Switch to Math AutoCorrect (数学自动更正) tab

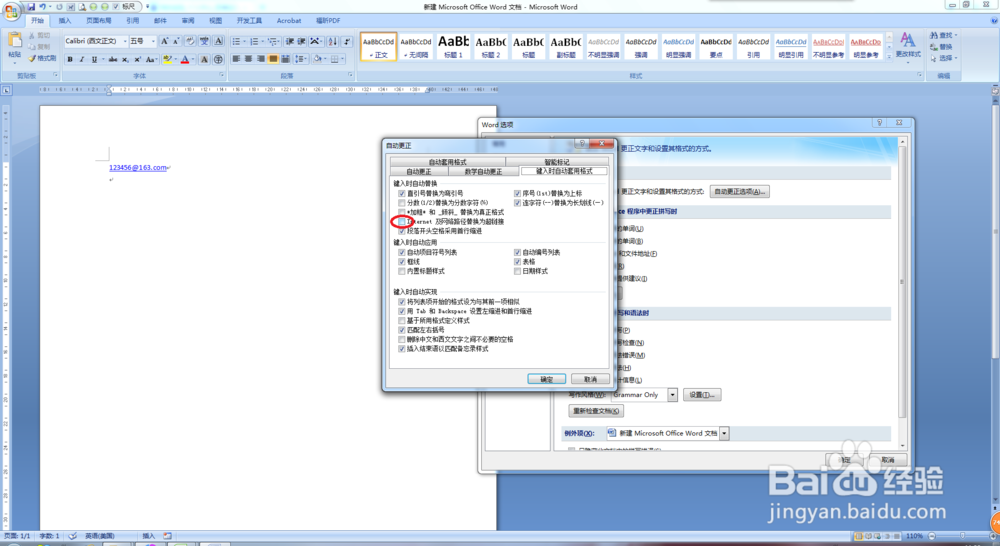coord(483,172)
